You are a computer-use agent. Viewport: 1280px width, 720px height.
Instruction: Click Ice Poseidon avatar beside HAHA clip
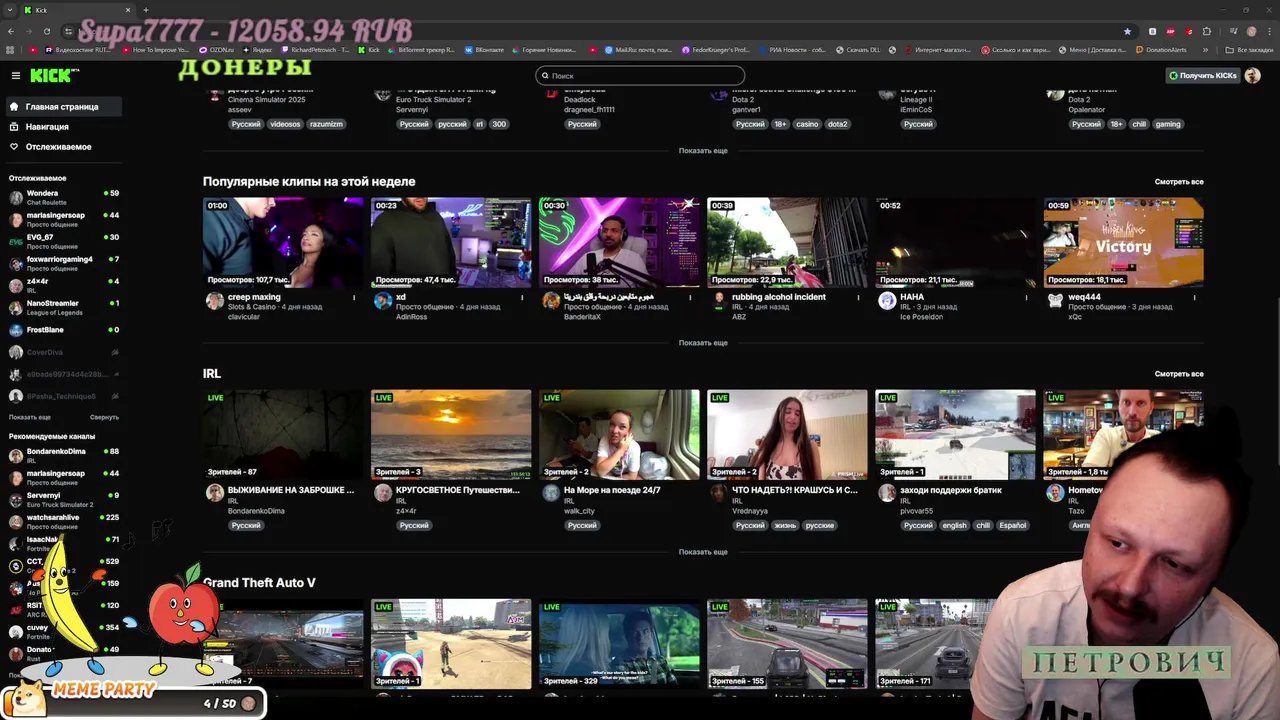click(x=887, y=301)
